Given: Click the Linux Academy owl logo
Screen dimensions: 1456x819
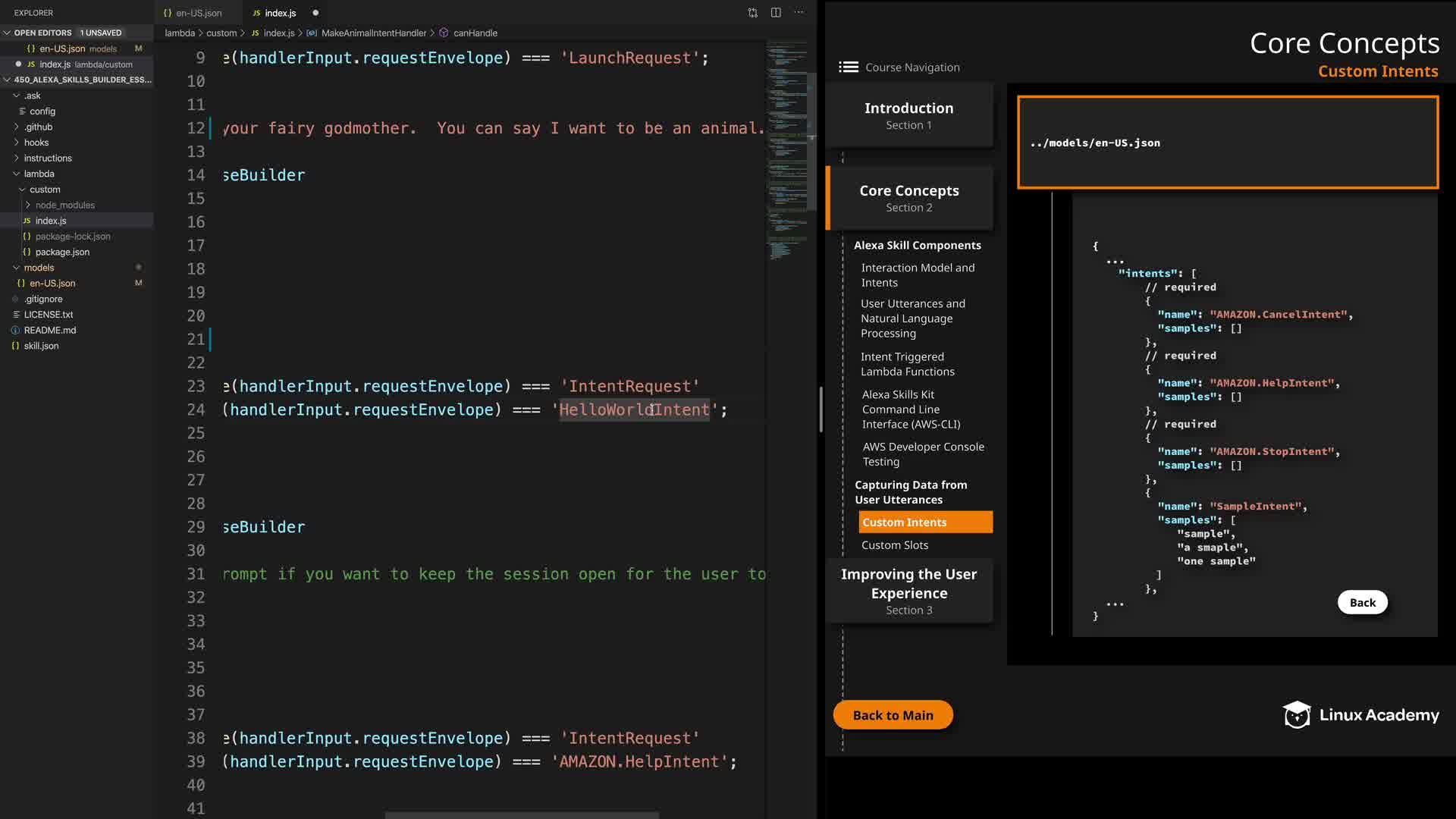Looking at the screenshot, I should tap(1296, 714).
